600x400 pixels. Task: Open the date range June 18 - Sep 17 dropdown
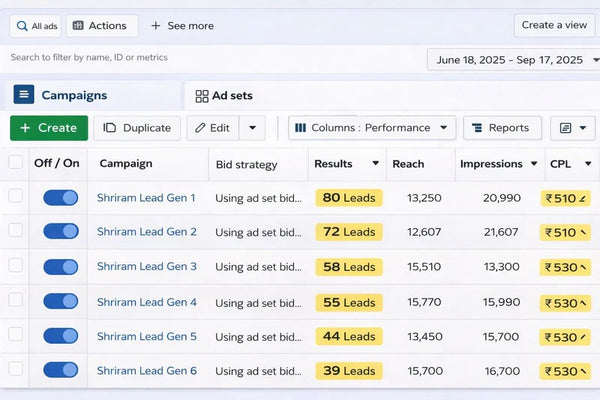tap(514, 60)
